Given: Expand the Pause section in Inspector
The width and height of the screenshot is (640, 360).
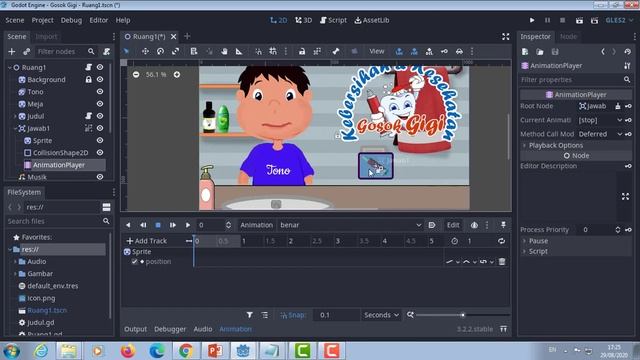Looking at the screenshot, I should (576, 241).
